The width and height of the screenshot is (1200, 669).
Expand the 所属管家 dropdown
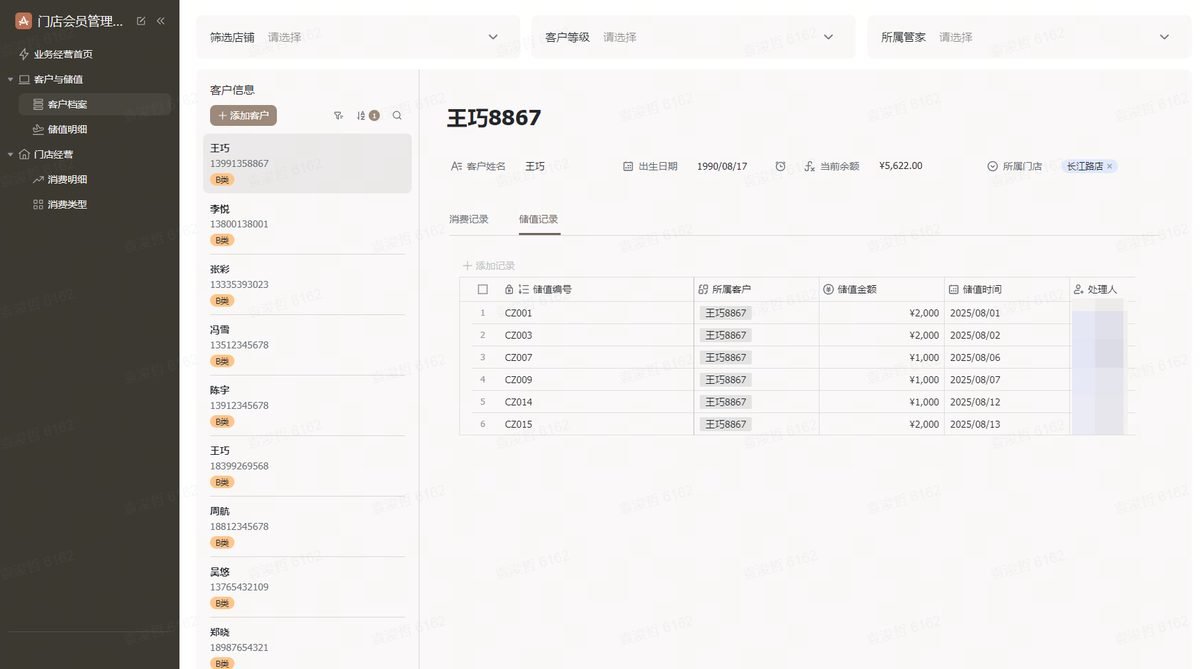point(1029,37)
